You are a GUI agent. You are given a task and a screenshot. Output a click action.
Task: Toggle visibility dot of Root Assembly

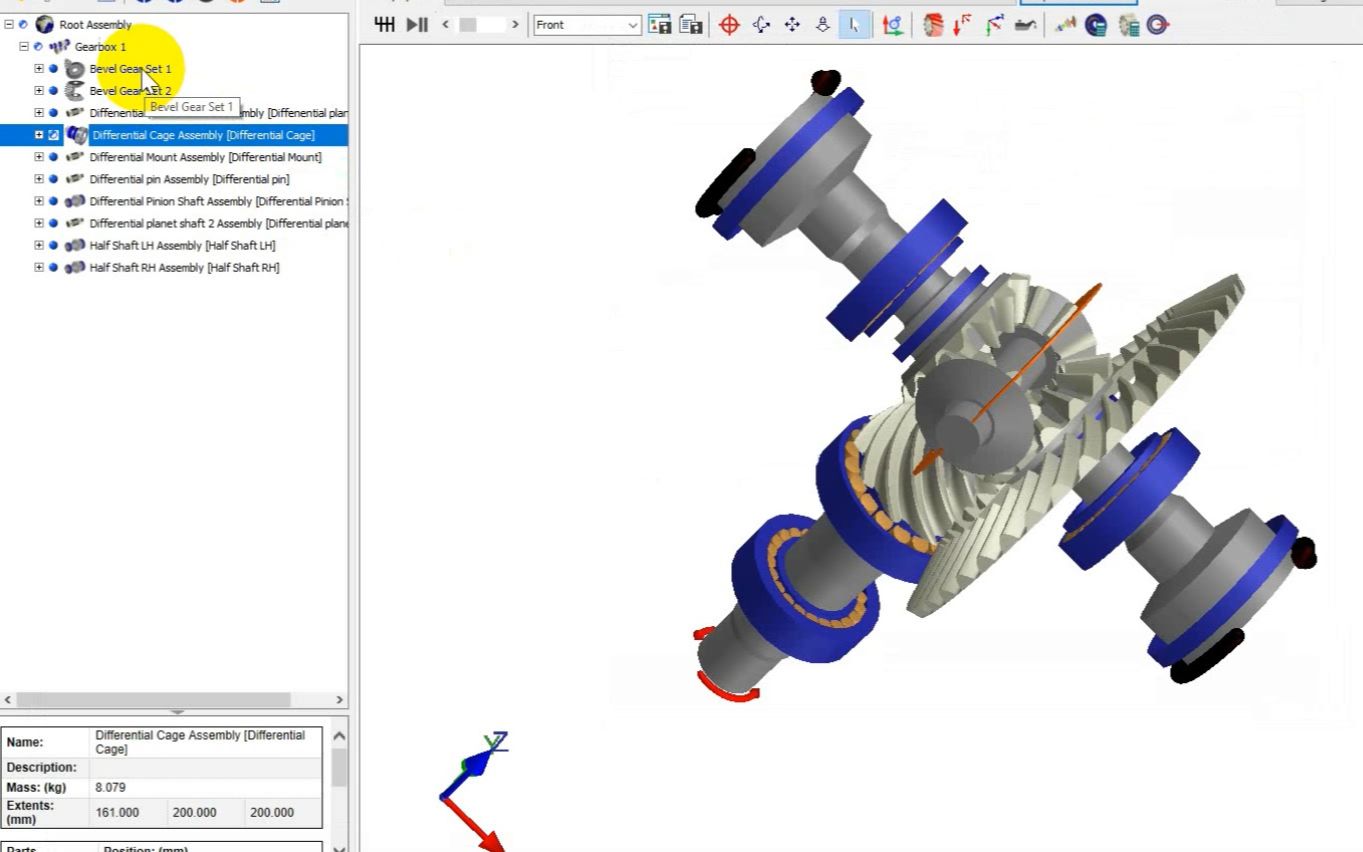pos(23,24)
